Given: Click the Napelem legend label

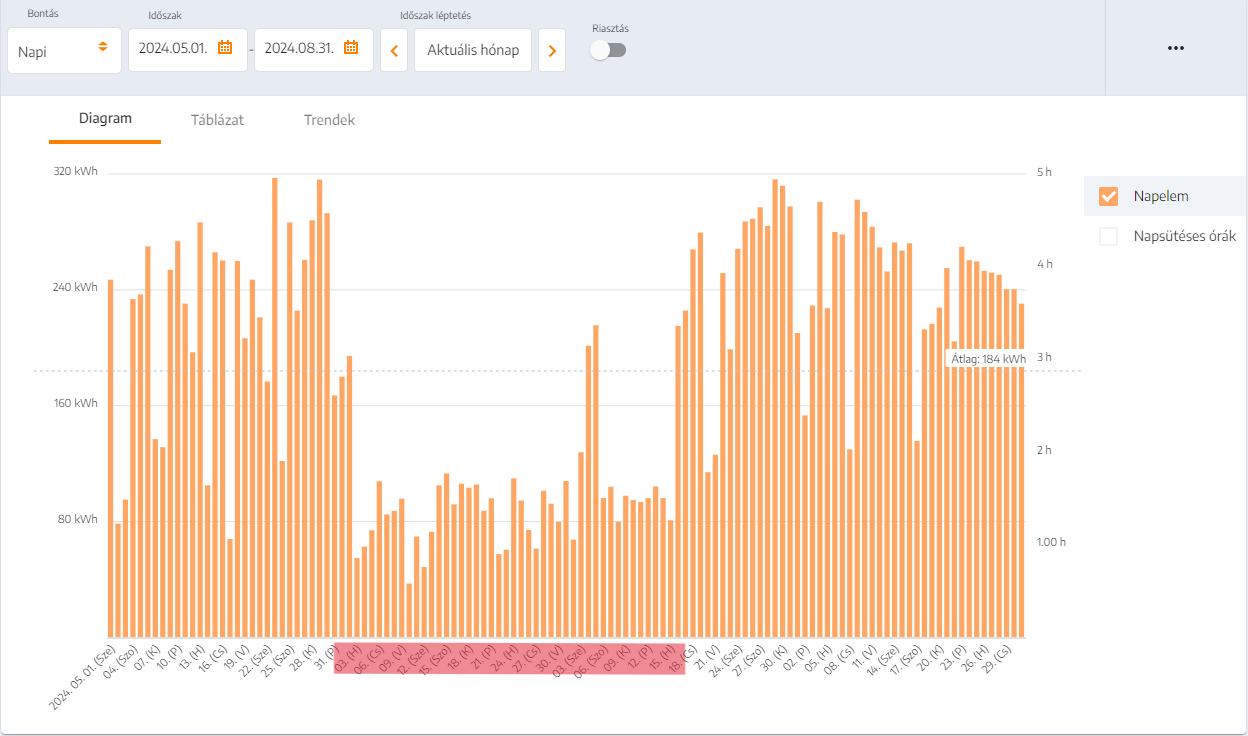Looking at the screenshot, I should (1160, 196).
